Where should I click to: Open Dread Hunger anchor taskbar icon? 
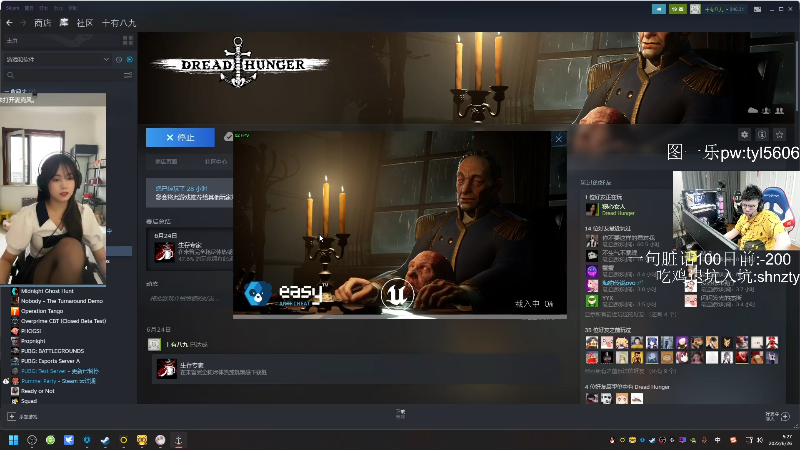pos(179,440)
